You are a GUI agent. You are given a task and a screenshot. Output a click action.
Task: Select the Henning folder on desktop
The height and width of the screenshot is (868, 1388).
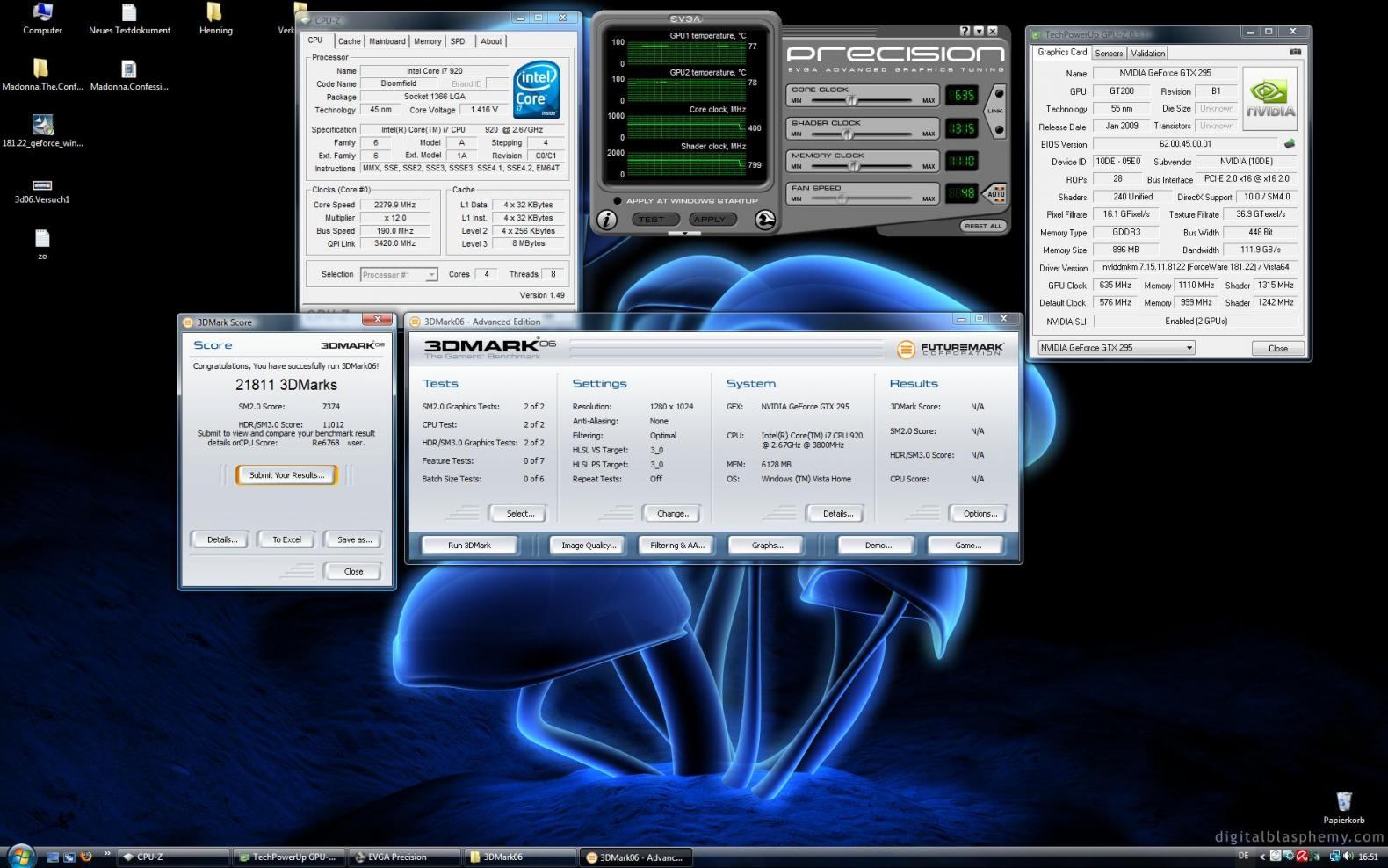click(215, 19)
